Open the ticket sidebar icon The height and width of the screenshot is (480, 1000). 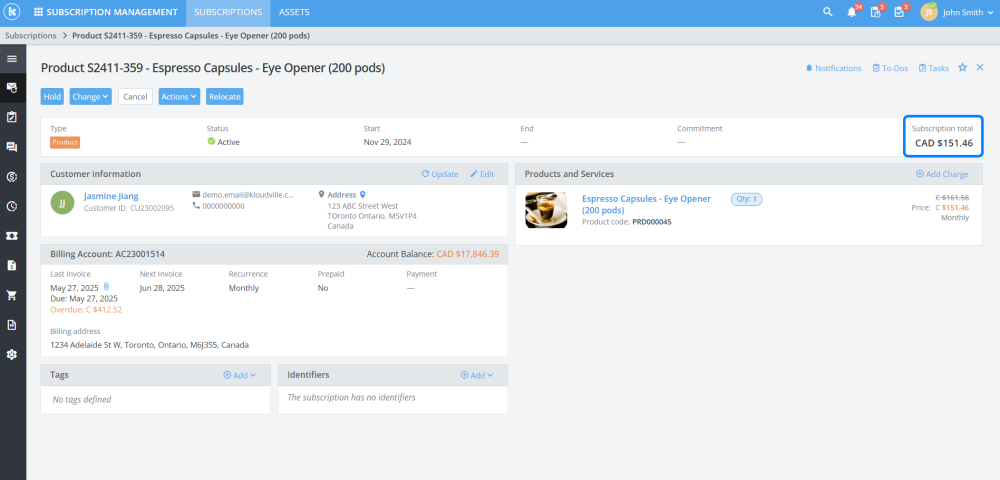(12, 236)
